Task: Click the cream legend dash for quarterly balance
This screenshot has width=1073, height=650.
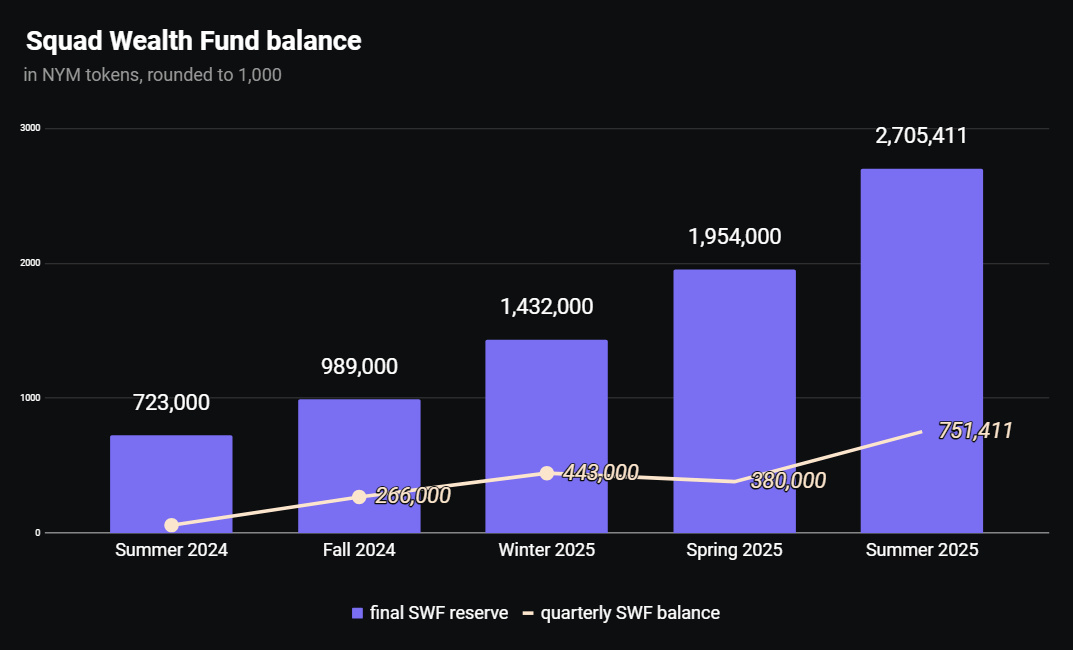Action: [528, 613]
